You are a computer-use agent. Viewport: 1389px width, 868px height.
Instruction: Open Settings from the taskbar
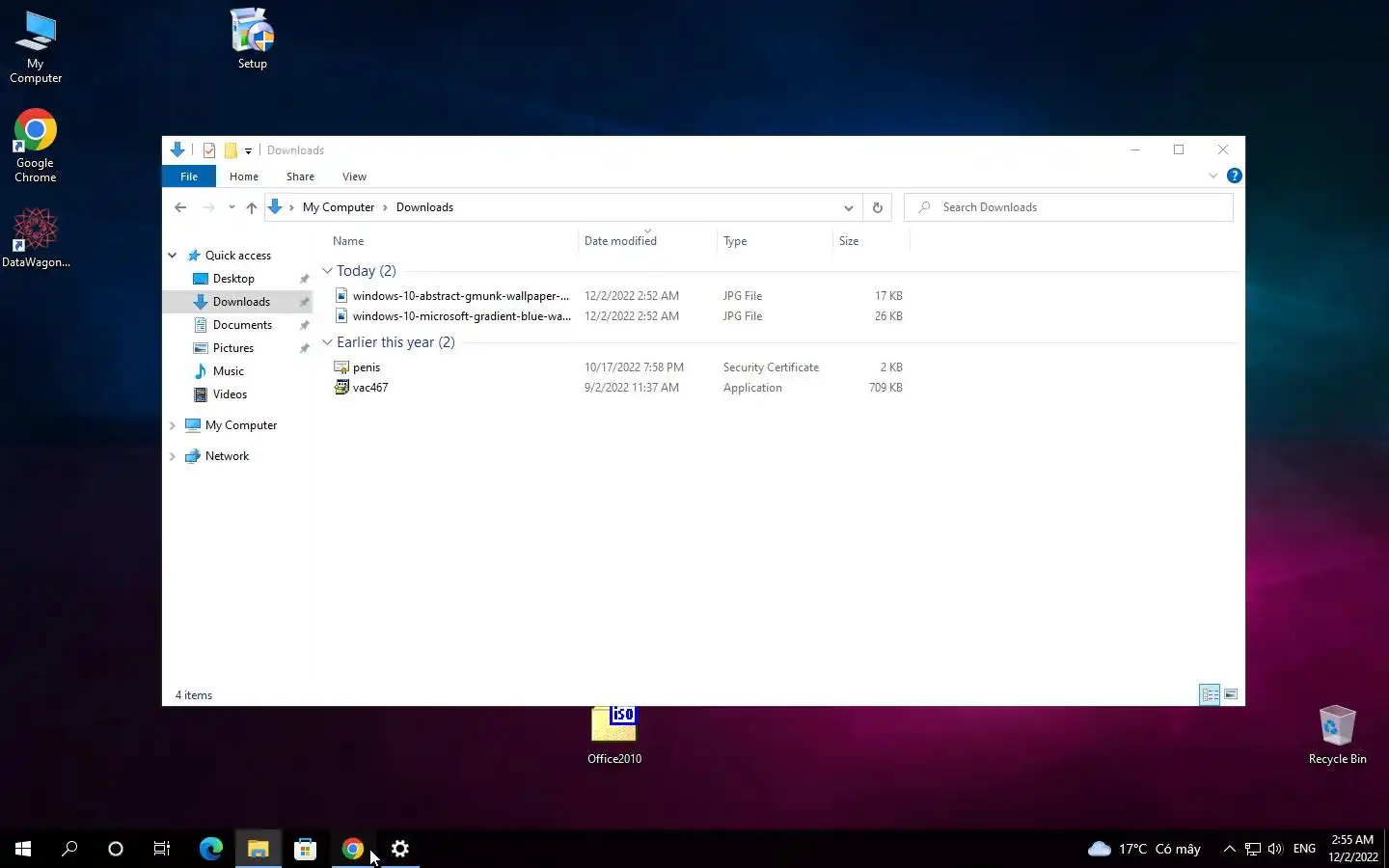click(x=399, y=849)
